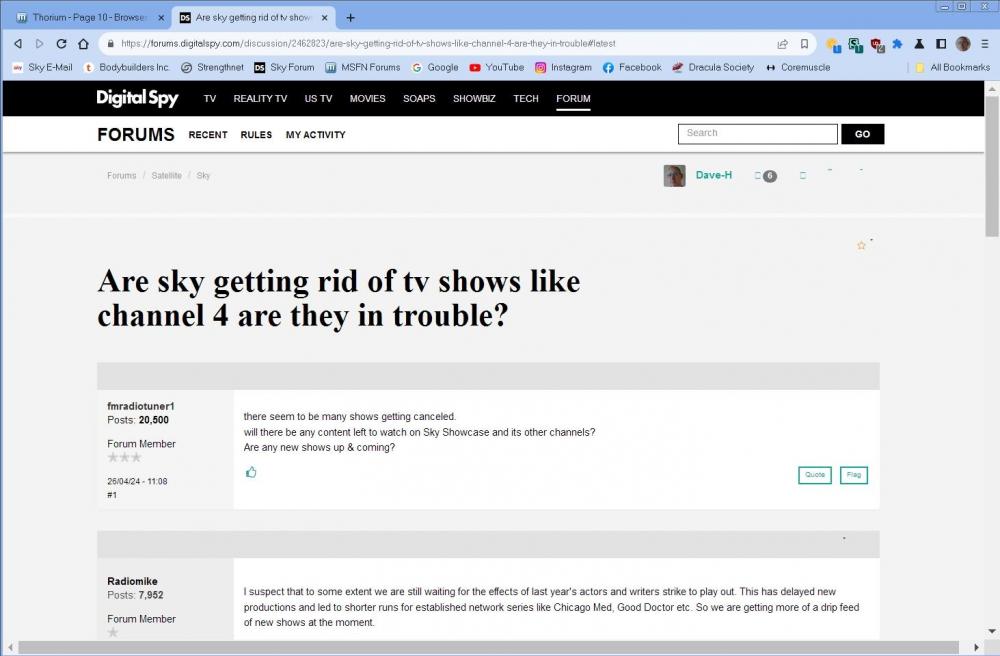Expand the browser profile avatar menu
1000x656 pixels.
click(963, 44)
